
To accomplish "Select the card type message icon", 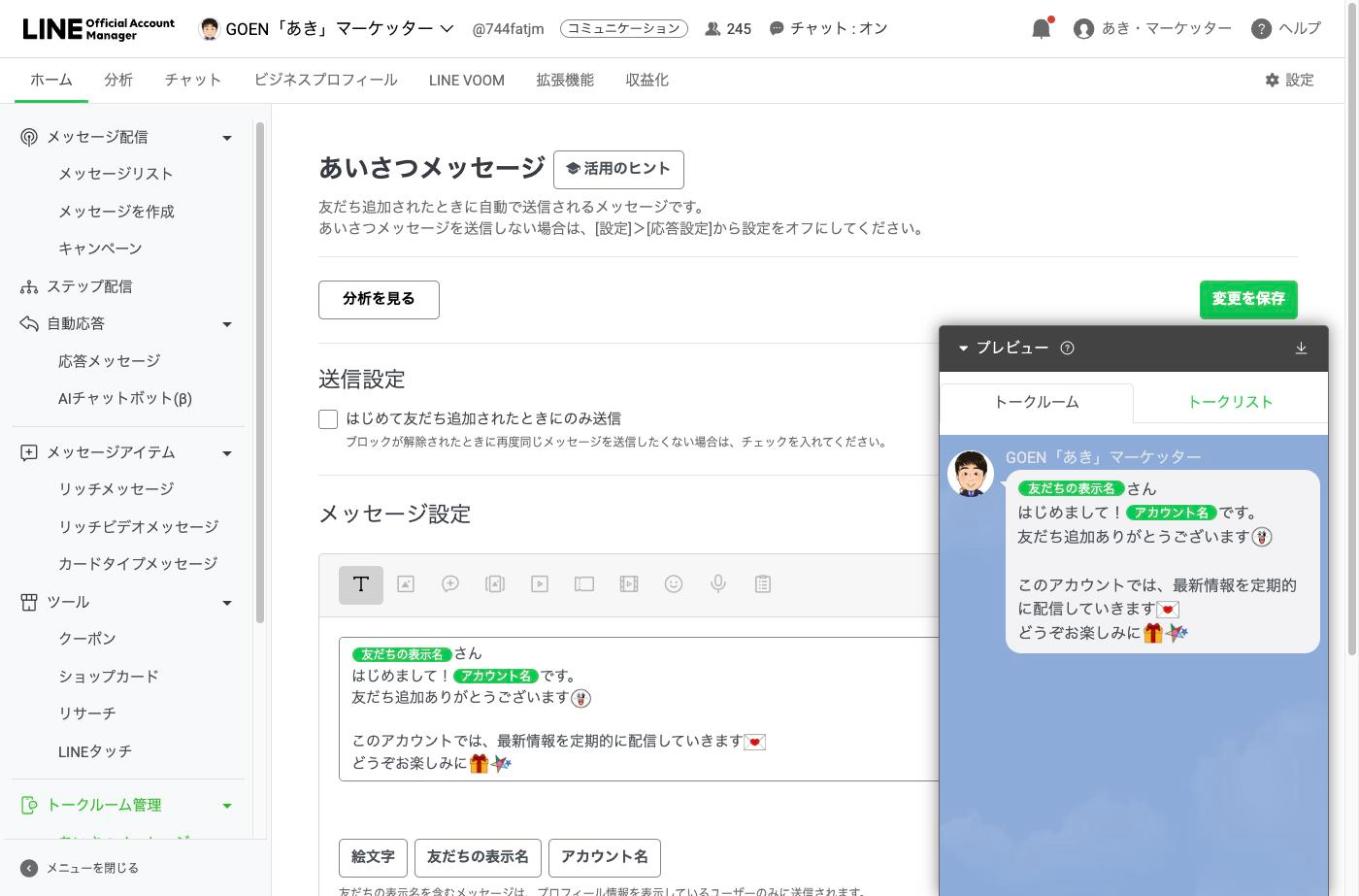I will [495, 585].
